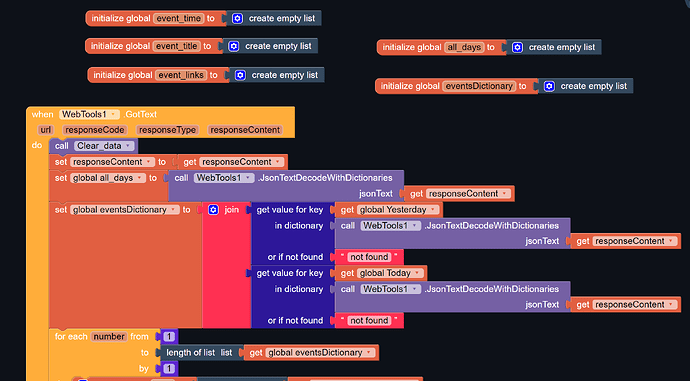
Task: Open the mutator gear on the join block
Action: [x=213, y=210]
